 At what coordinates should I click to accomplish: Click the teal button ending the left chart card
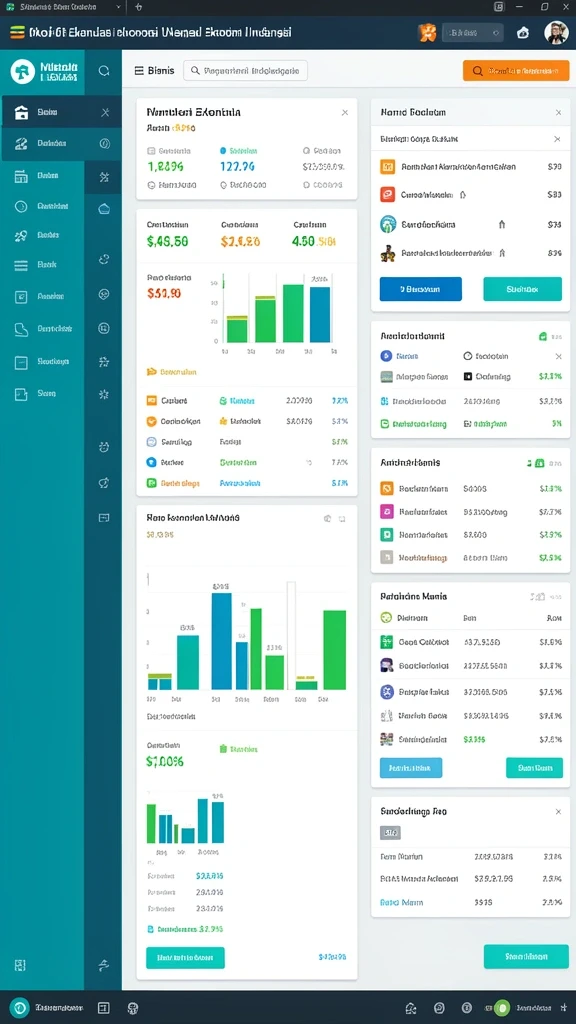point(185,958)
